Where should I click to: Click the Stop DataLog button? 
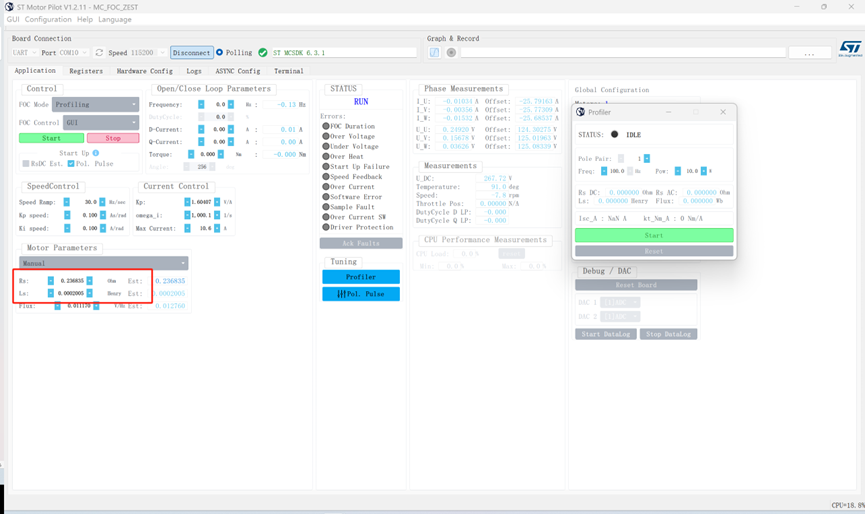coord(669,334)
